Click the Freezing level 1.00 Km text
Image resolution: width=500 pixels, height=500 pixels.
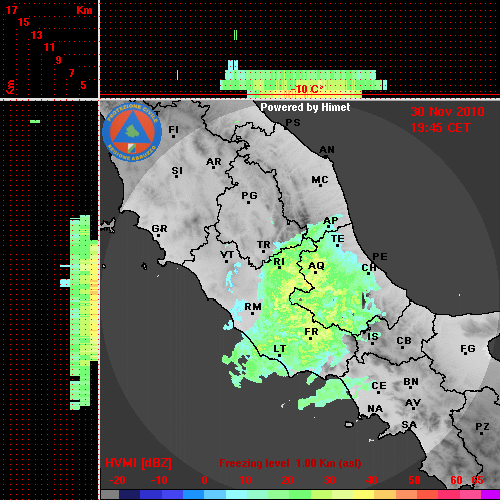click(x=290, y=463)
